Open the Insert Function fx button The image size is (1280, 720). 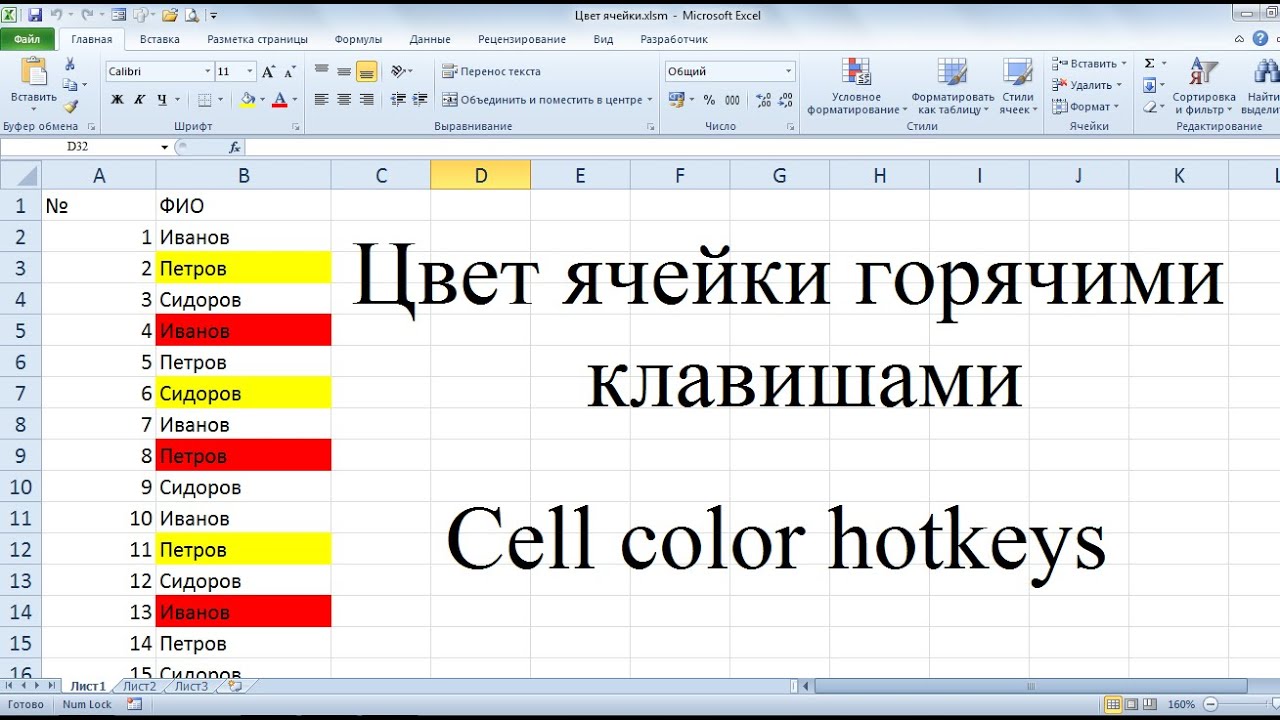pyautogui.click(x=235, y=147)
